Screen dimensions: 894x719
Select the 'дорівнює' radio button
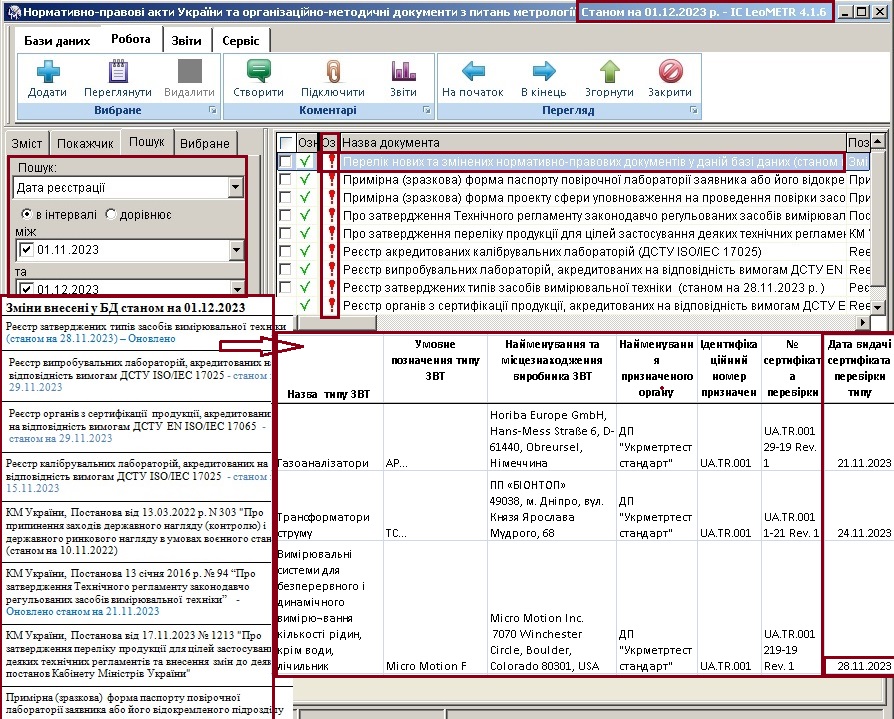click(111, 214)
